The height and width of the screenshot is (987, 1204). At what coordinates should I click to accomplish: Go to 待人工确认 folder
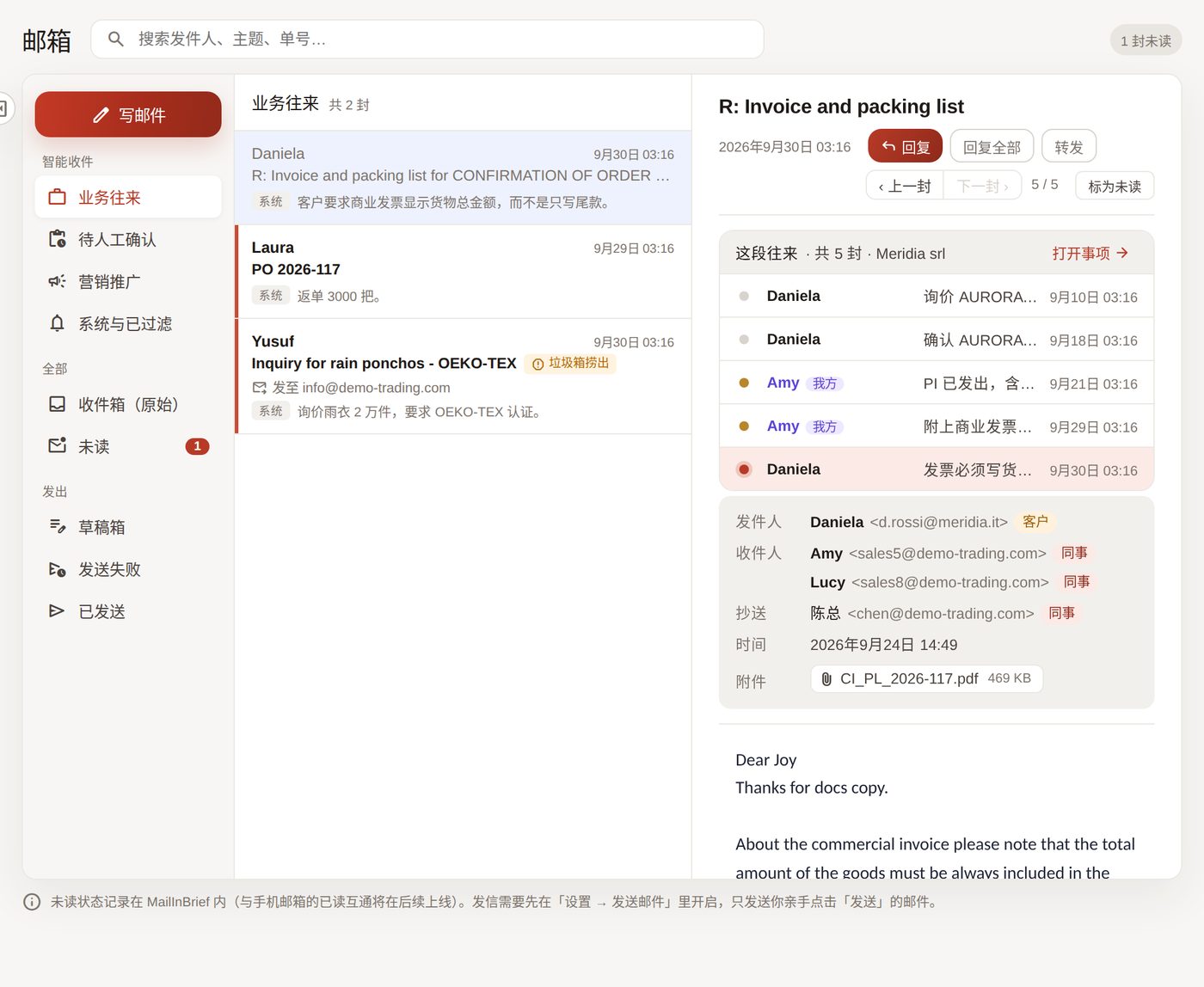[x=128, y=239]
